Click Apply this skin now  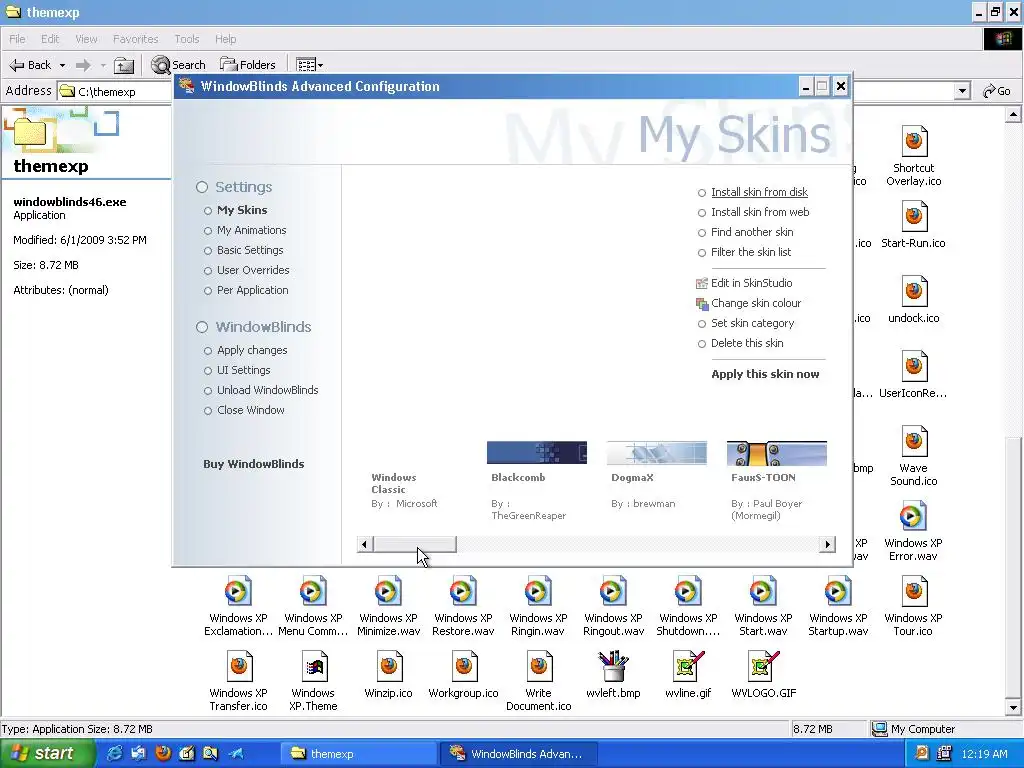pos(765,374)
